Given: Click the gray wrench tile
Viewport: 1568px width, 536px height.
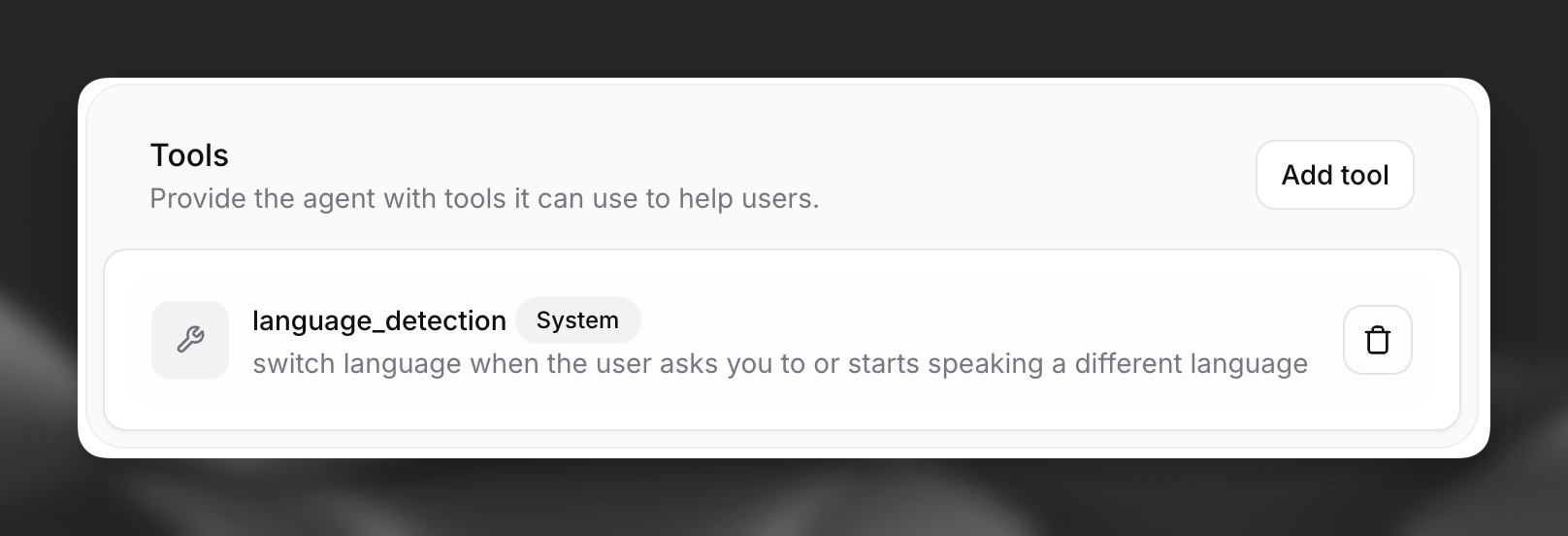Looking at the screenshot, I should pyautogui.click(x=190, y=340).
